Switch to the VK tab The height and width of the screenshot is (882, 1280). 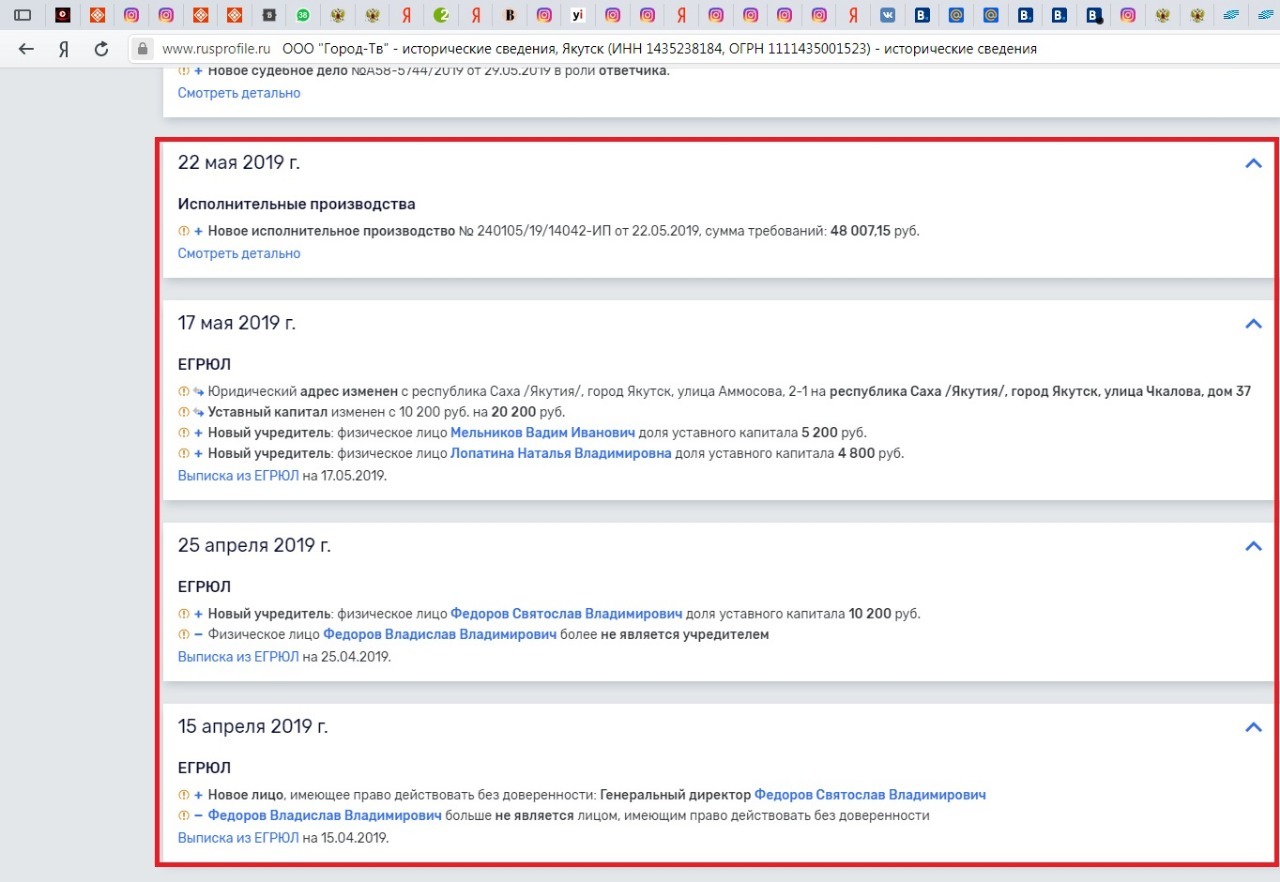tap(888, 15)
